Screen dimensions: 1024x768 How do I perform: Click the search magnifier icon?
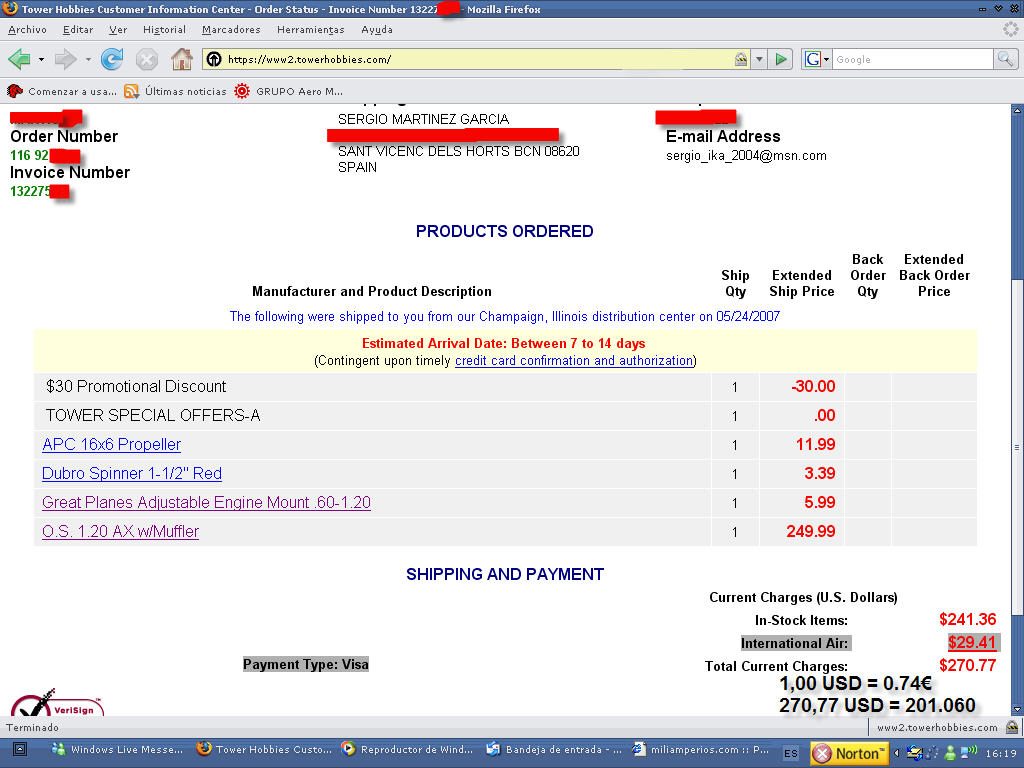1005,60
